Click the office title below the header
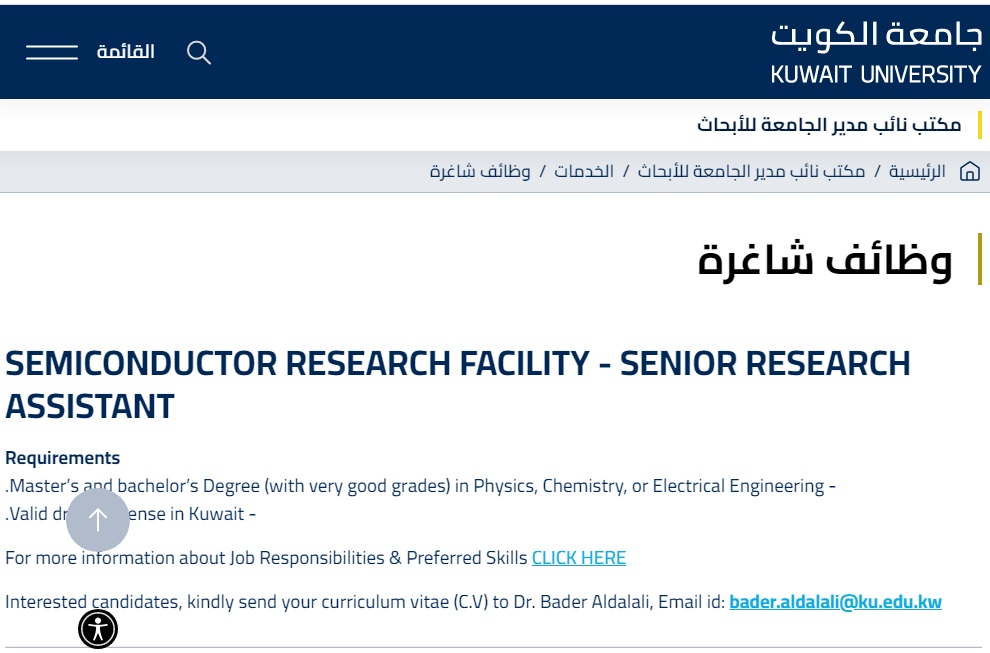This screenshot has width=990, height=653. pos(829,125)
